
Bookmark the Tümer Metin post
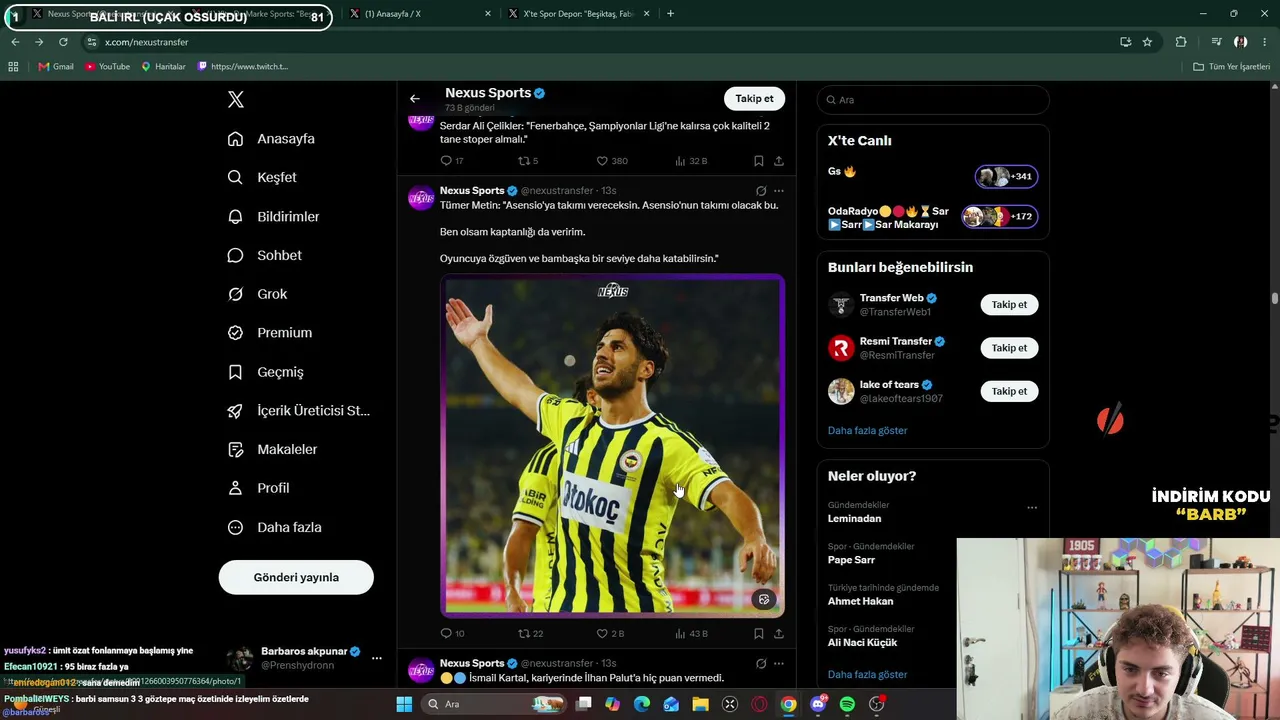(x=759, y=634)
